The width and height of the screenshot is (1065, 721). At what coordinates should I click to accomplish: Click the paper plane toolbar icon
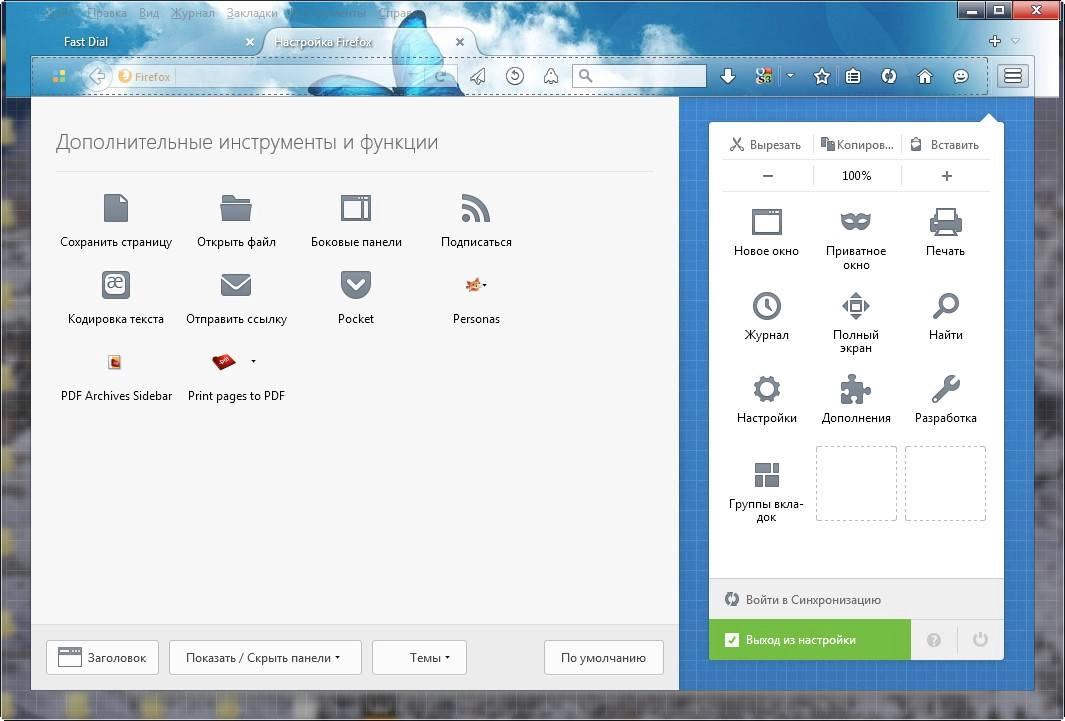(x=478, y=76)
